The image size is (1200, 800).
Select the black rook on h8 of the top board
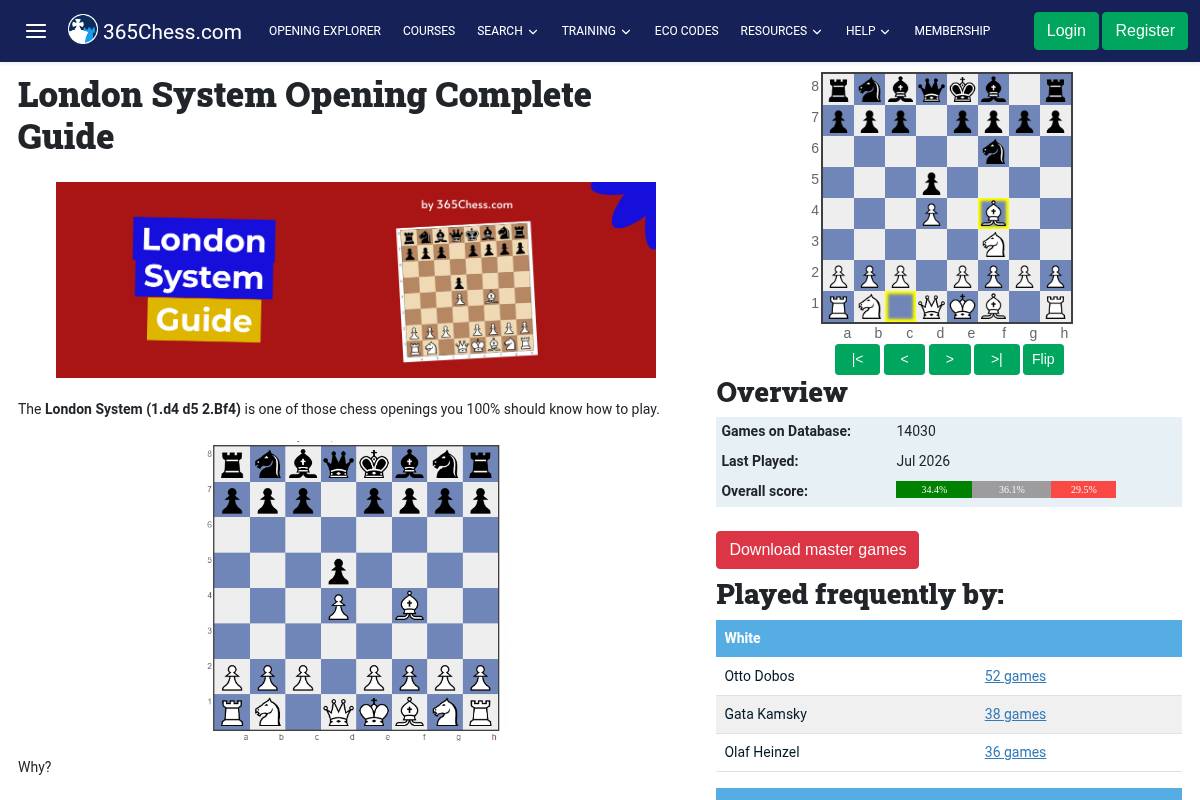[1055, 89]
